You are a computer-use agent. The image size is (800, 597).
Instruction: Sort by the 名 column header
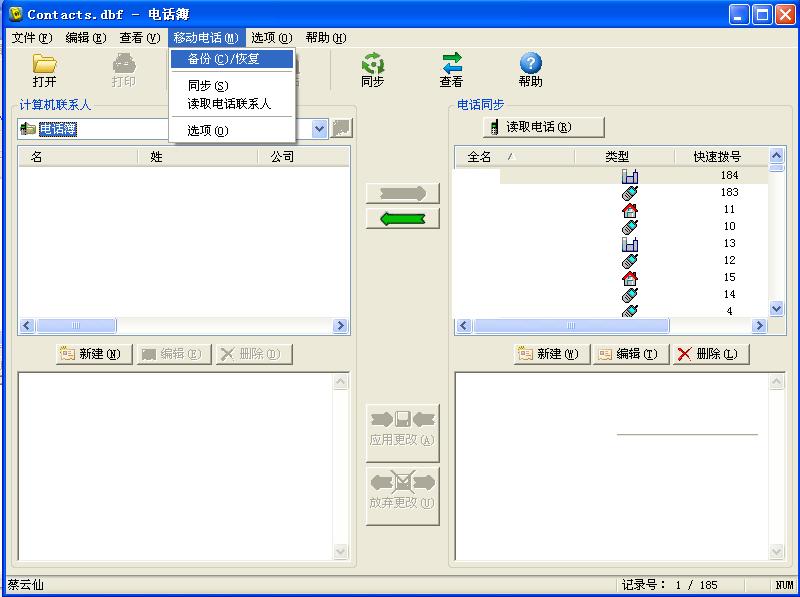click(78, 157)
